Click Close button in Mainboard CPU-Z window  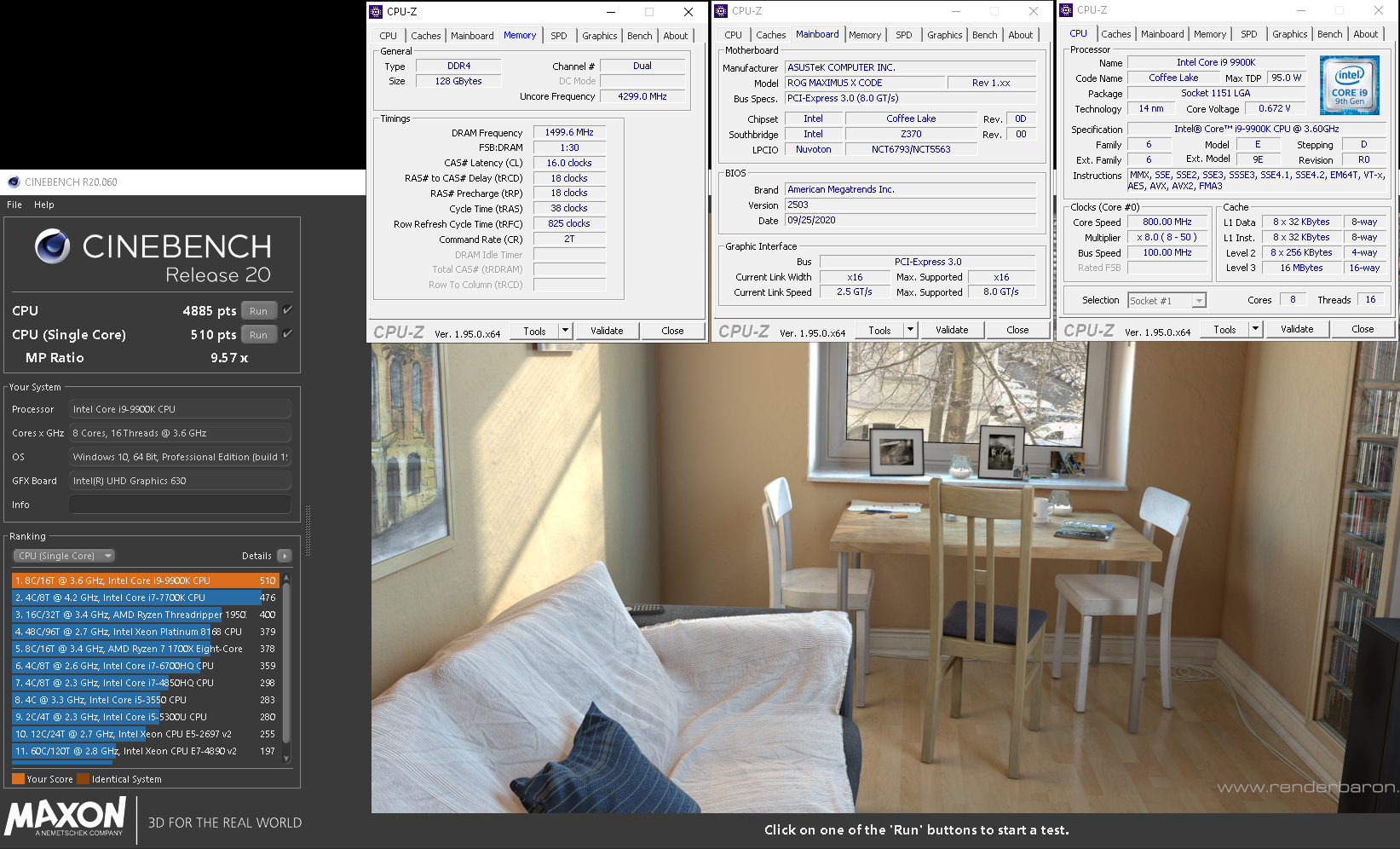coord(1017,330)
